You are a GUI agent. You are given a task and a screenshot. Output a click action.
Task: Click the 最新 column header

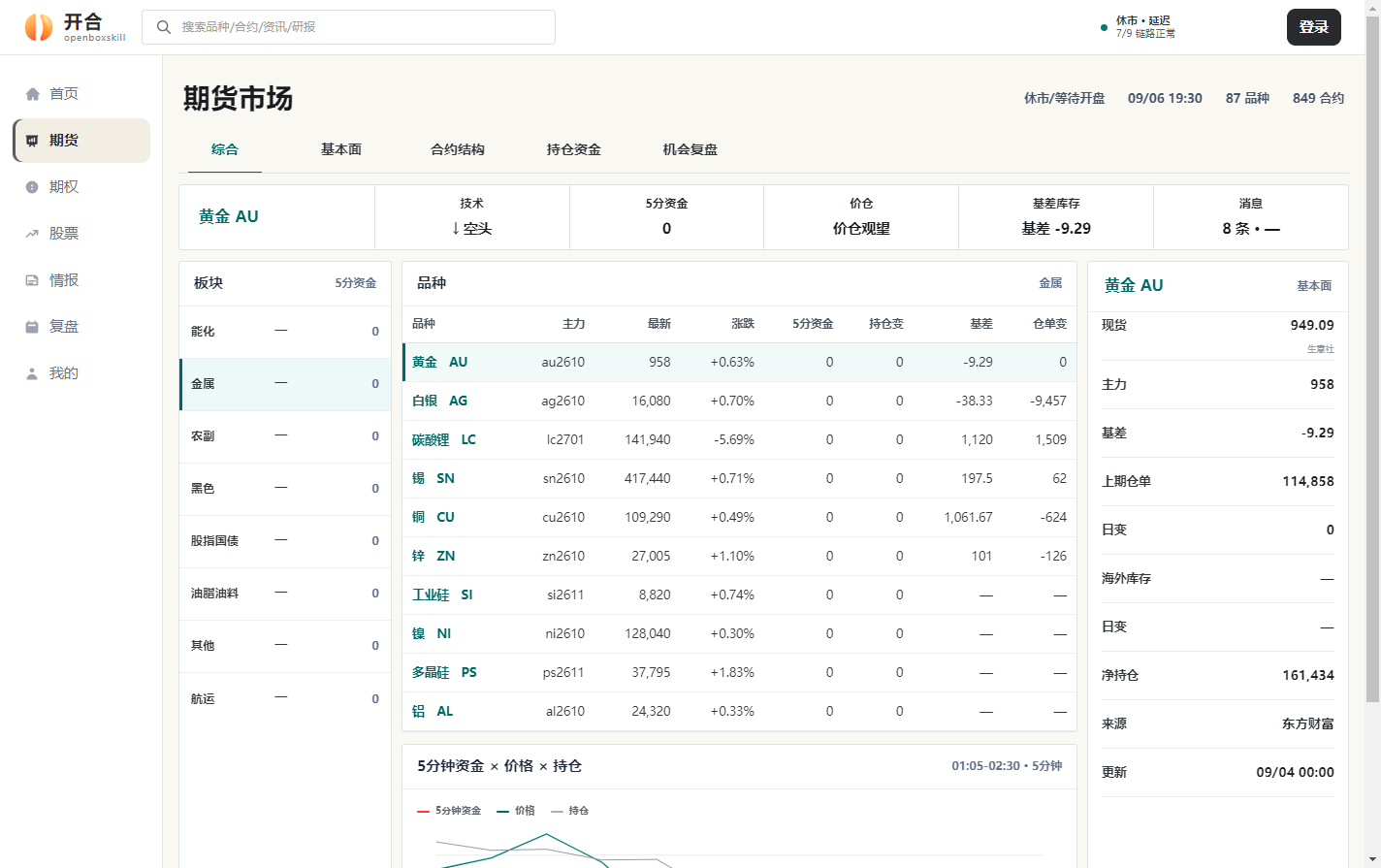[x=659, y=324]
